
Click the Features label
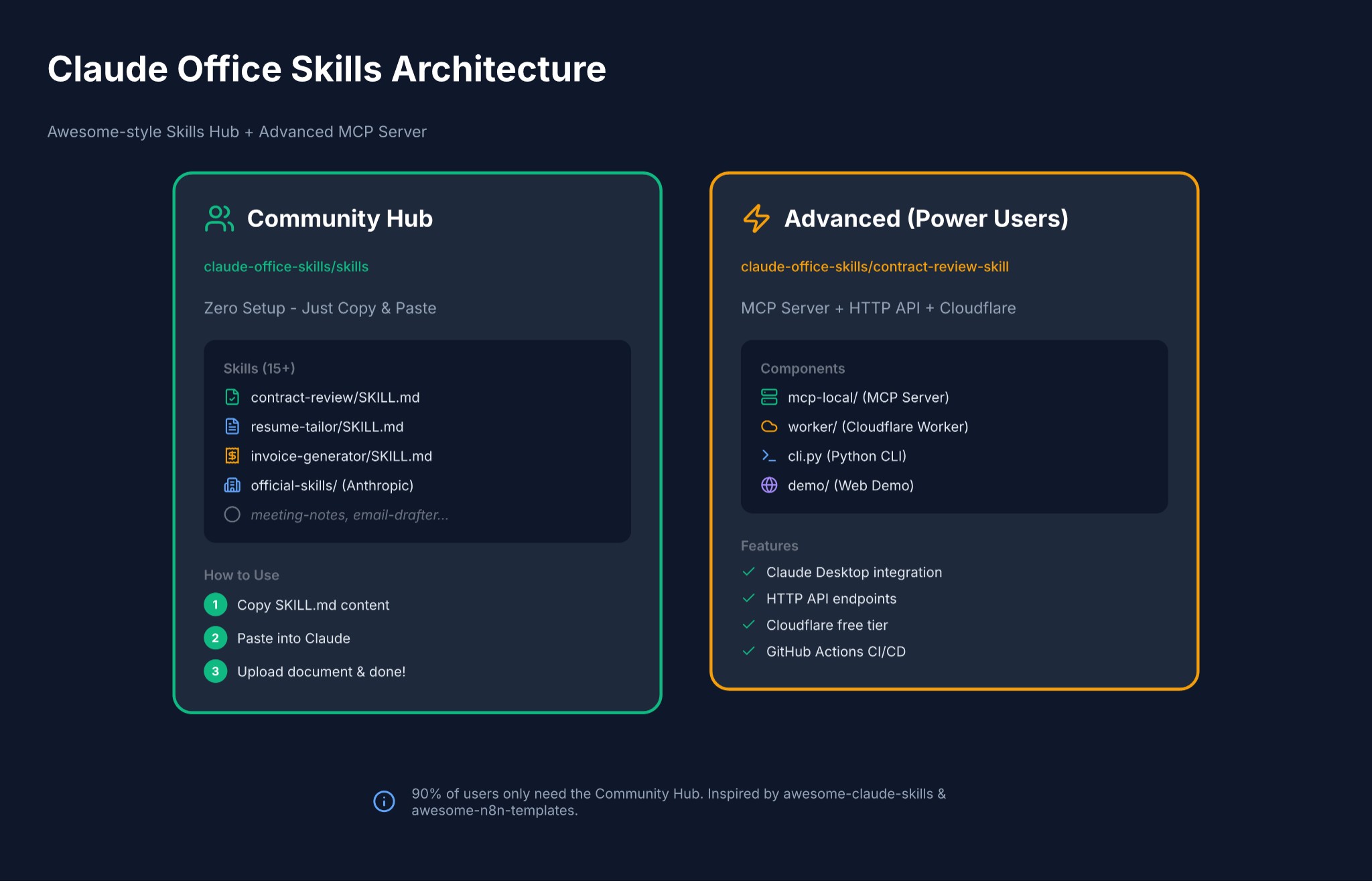(x=769, y=546)
